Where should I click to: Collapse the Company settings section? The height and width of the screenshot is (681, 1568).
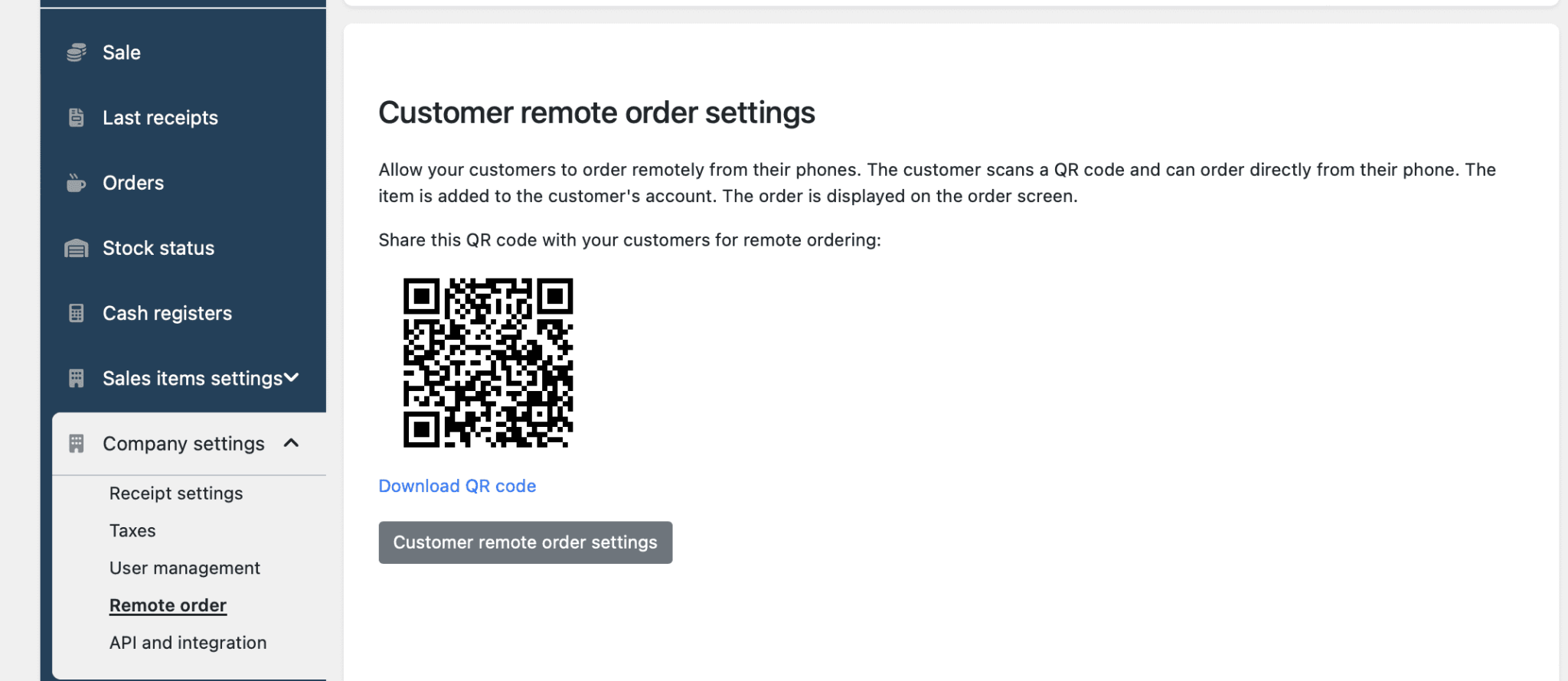(x=291, y=442)
